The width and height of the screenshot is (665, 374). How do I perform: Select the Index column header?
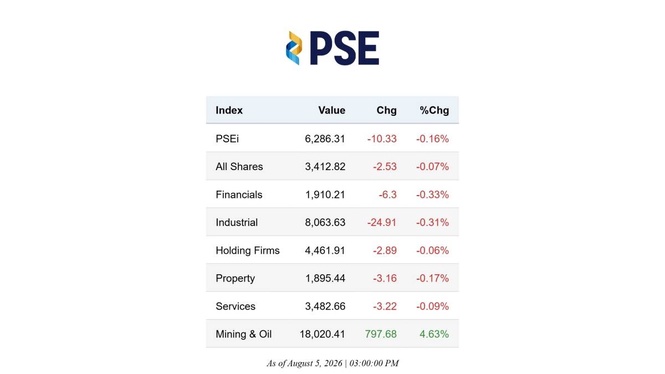point(229,110)
